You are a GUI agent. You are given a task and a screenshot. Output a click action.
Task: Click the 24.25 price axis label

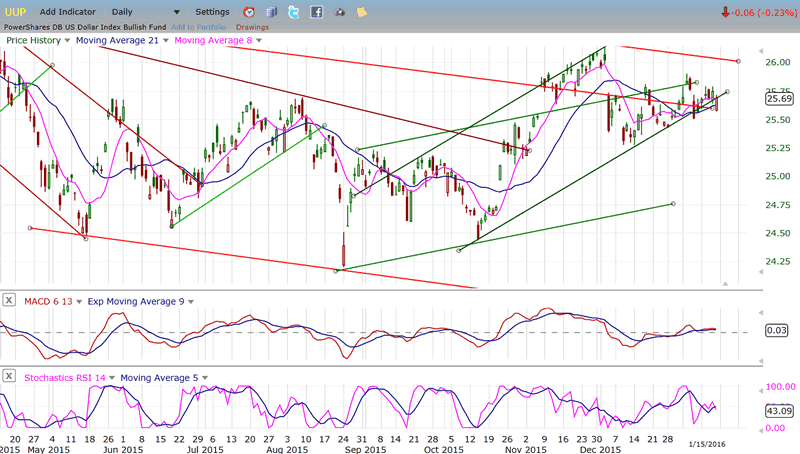(778, 262)
